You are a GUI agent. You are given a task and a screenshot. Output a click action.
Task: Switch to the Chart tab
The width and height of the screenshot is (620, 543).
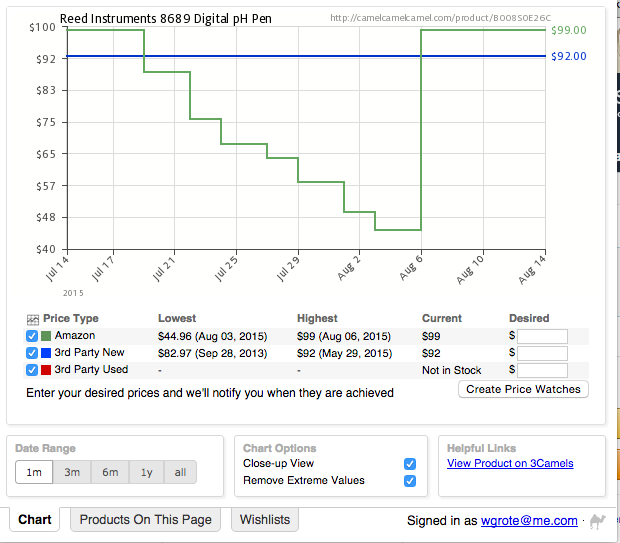coord(35,519)
